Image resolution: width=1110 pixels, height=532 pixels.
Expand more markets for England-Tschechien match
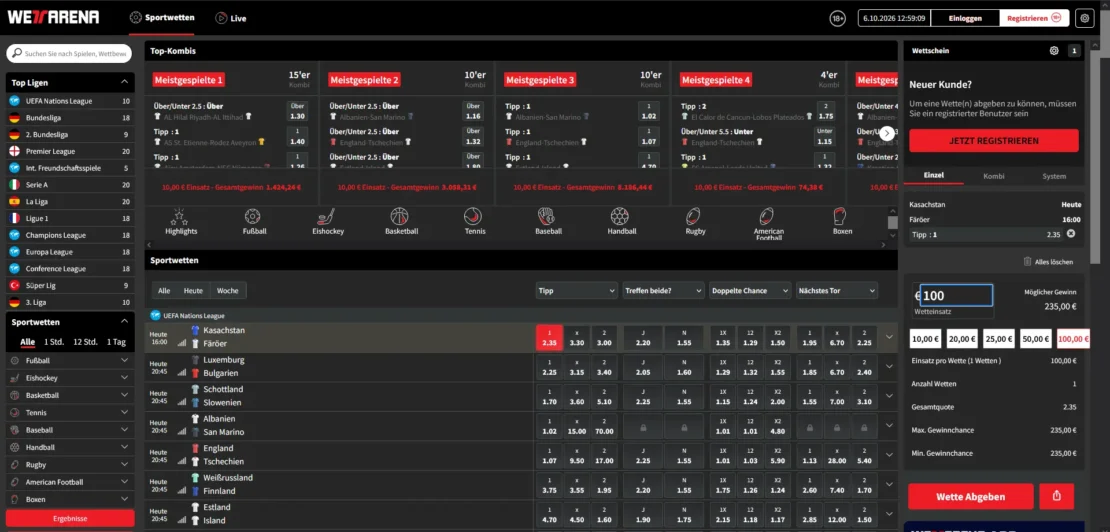coord(889,456)
